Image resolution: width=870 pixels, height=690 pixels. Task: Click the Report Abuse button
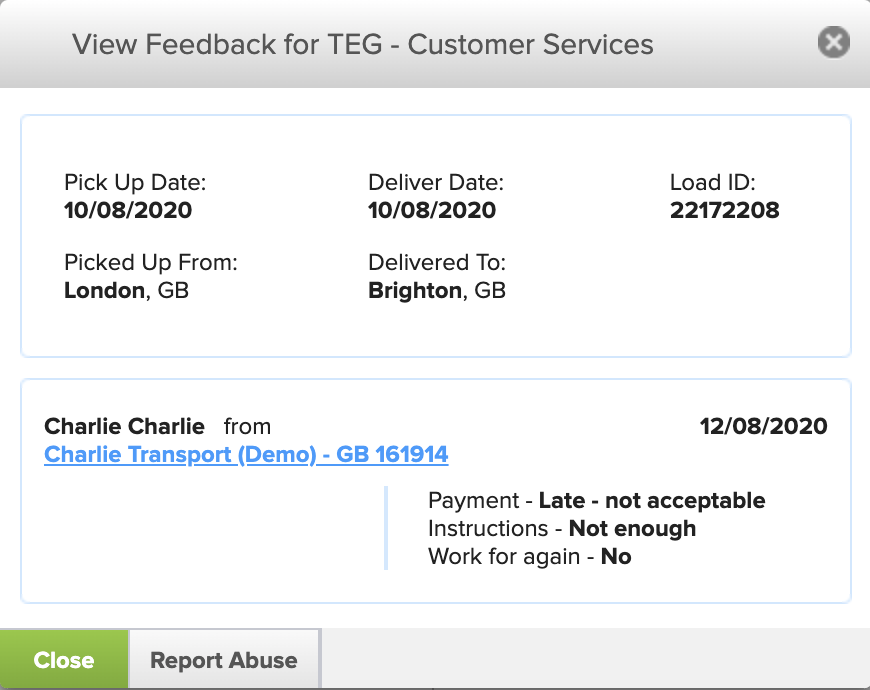[x=223, y=660]
